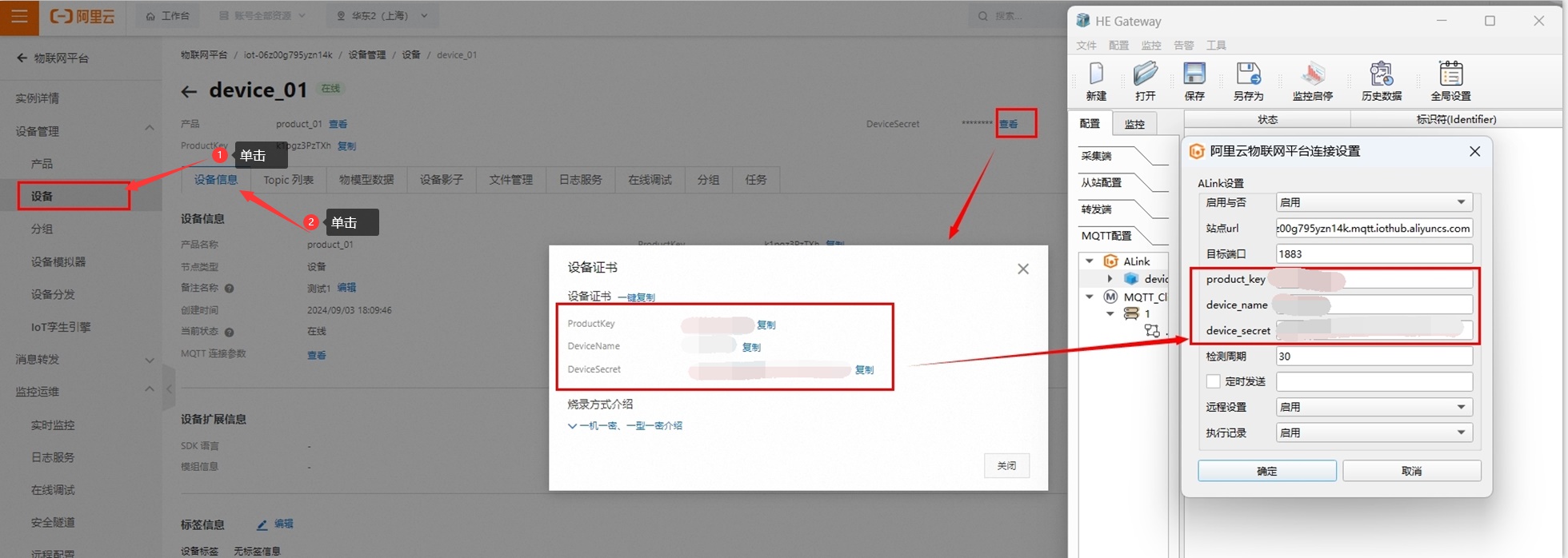
Task: Switch to the 在线调试 tab
Action: coord(650,180)
